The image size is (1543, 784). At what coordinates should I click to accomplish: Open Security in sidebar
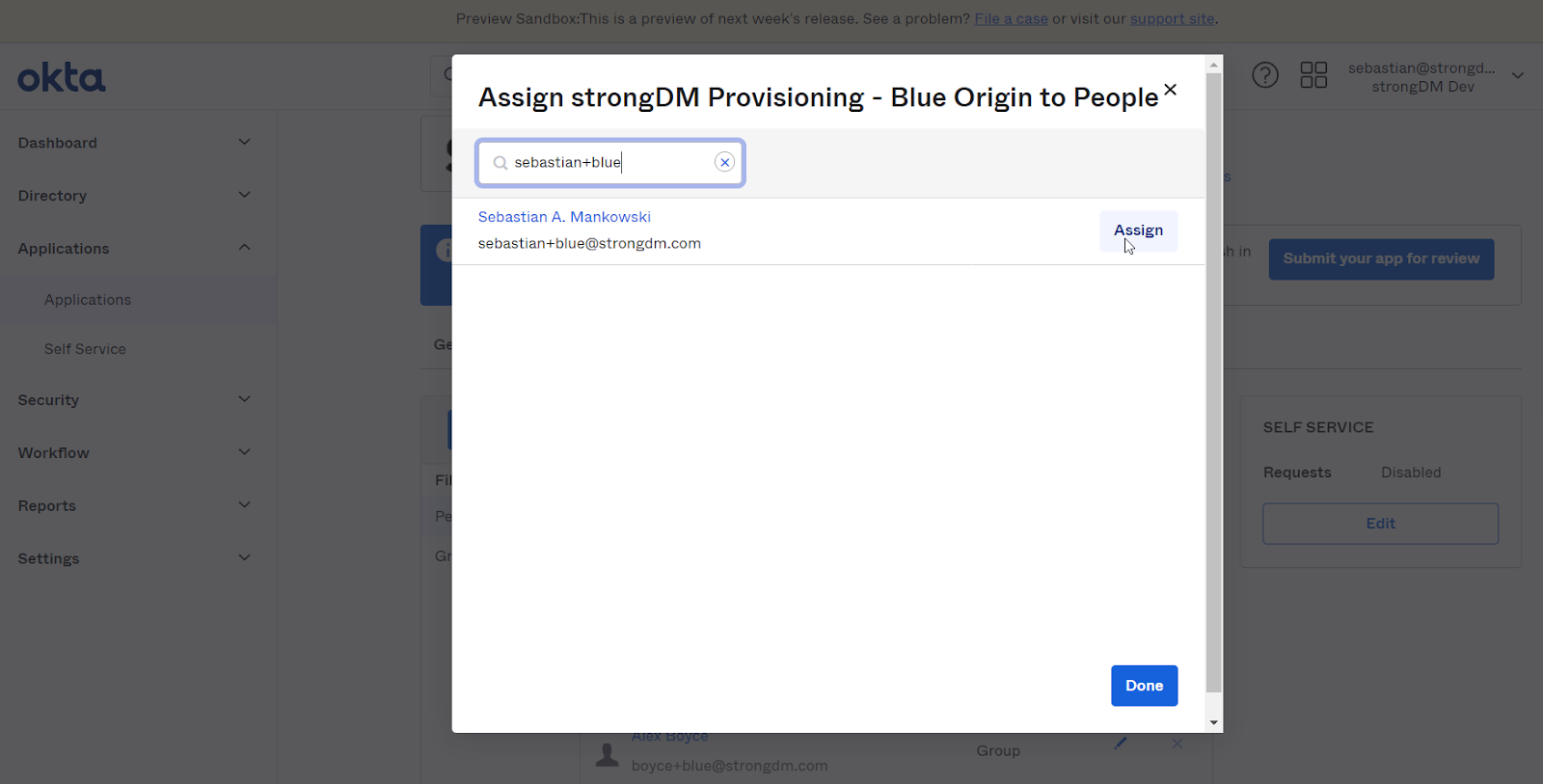[x=48, y=400]
